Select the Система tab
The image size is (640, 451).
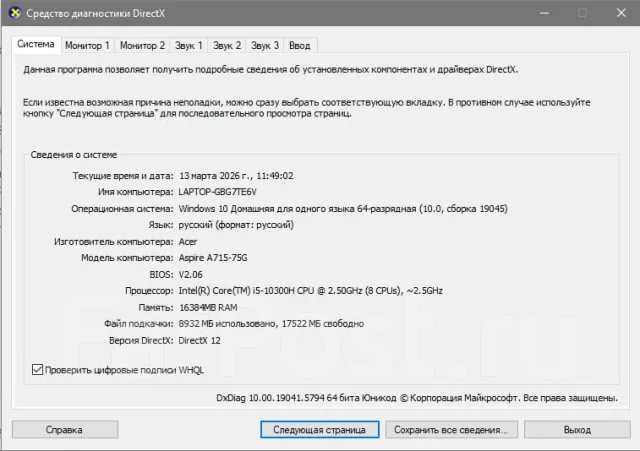pyautogui.click(x=36, y=44)
